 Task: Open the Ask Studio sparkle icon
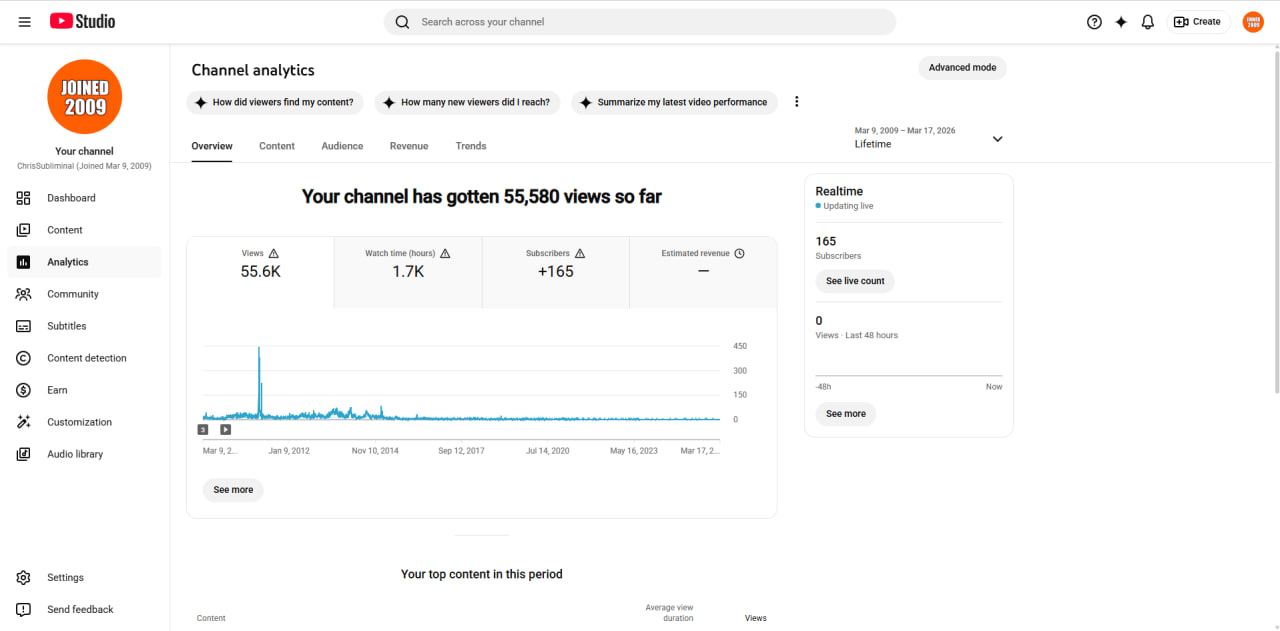click(1121, 21)
